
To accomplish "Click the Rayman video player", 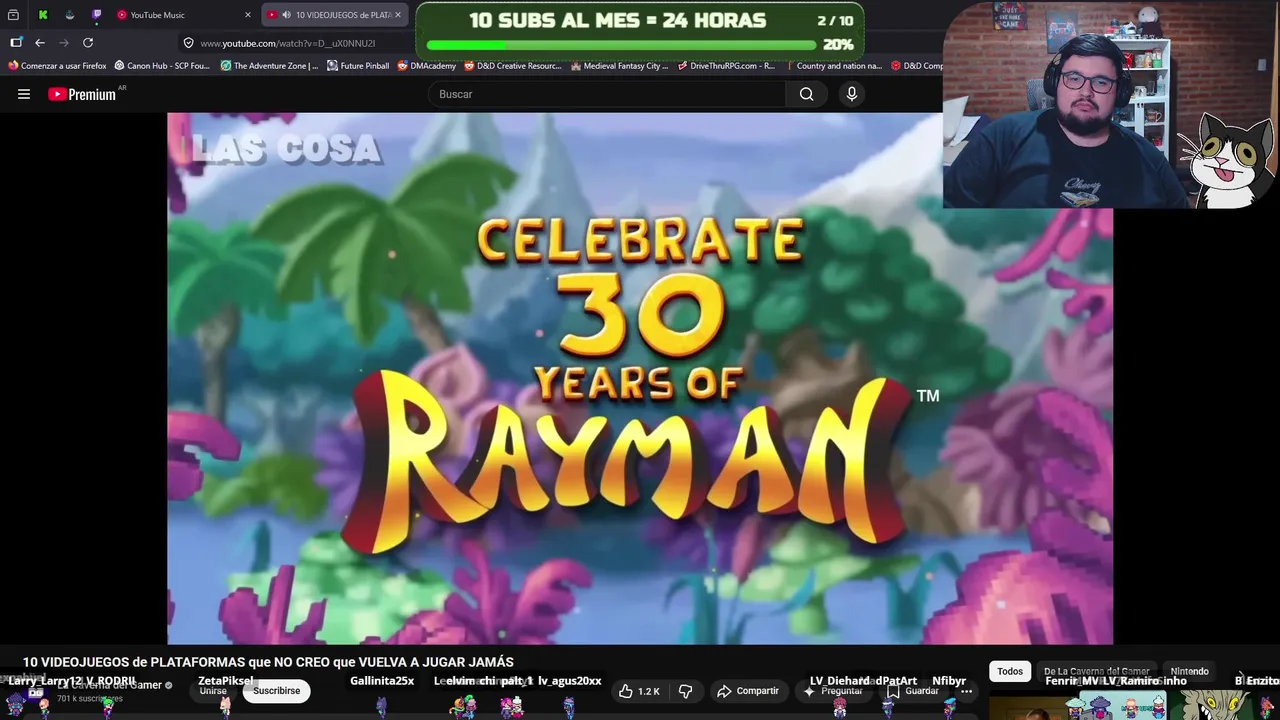I will (x=640, y=378).
